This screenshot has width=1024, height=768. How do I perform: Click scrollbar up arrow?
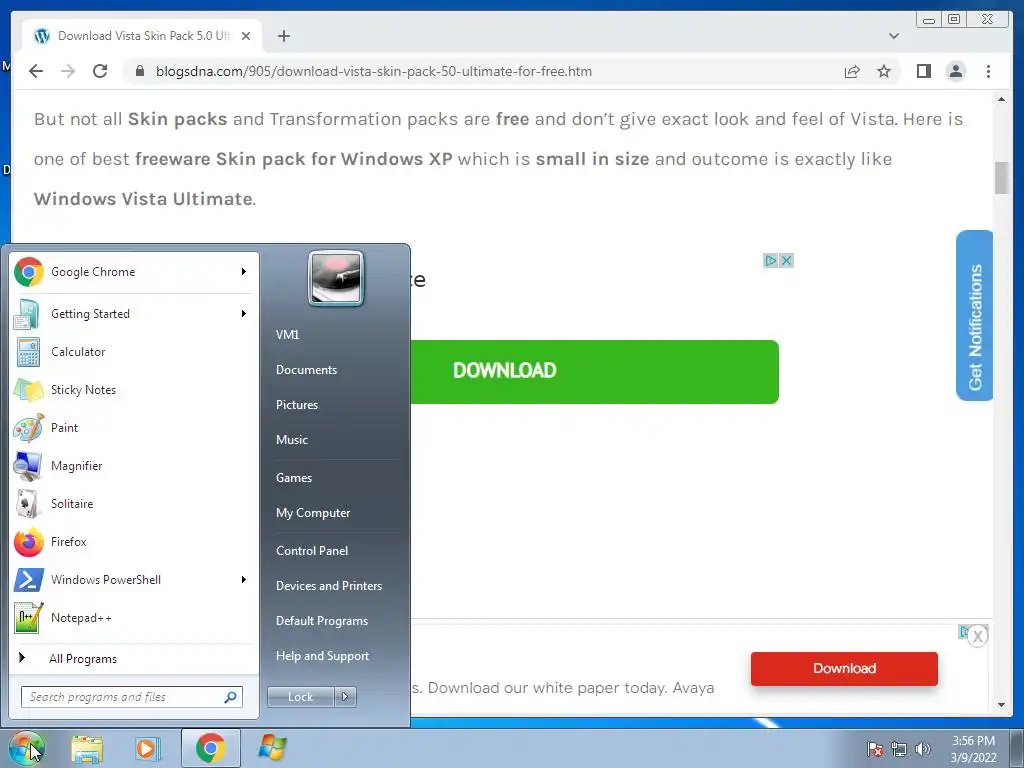pos(1001,99)
